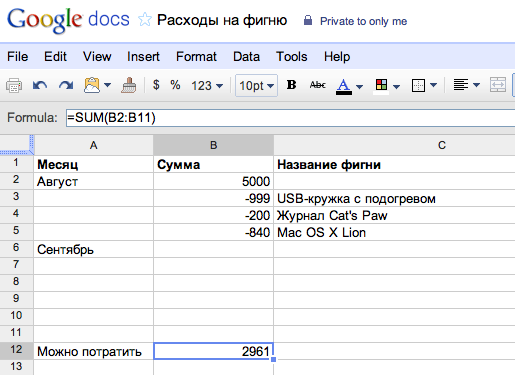515x375 pixels.
Task: Click the text align icon
Action: pos(461,85)
